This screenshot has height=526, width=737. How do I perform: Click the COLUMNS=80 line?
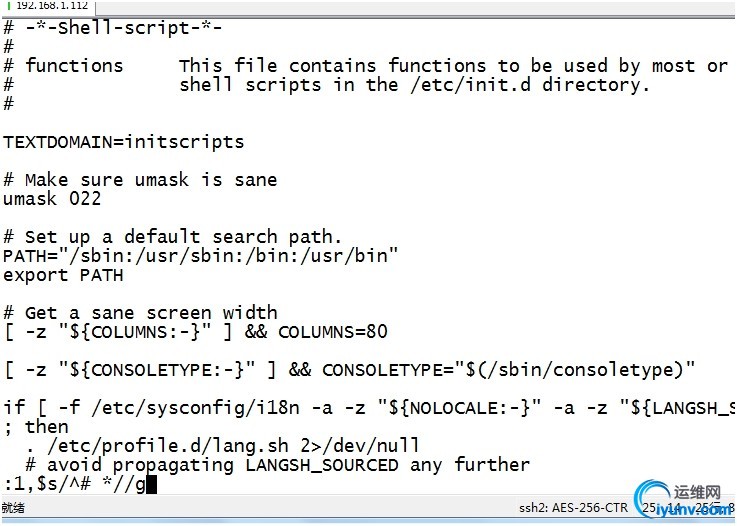[195, 332]
